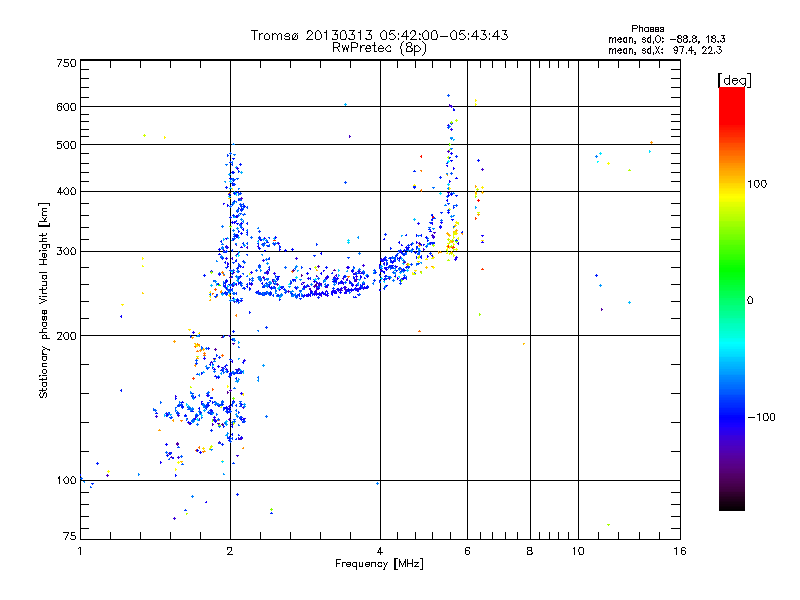Click the y-axis '400' tick label
The width and height of the screenshot is (800, 600).
click(x=66, y=192)
